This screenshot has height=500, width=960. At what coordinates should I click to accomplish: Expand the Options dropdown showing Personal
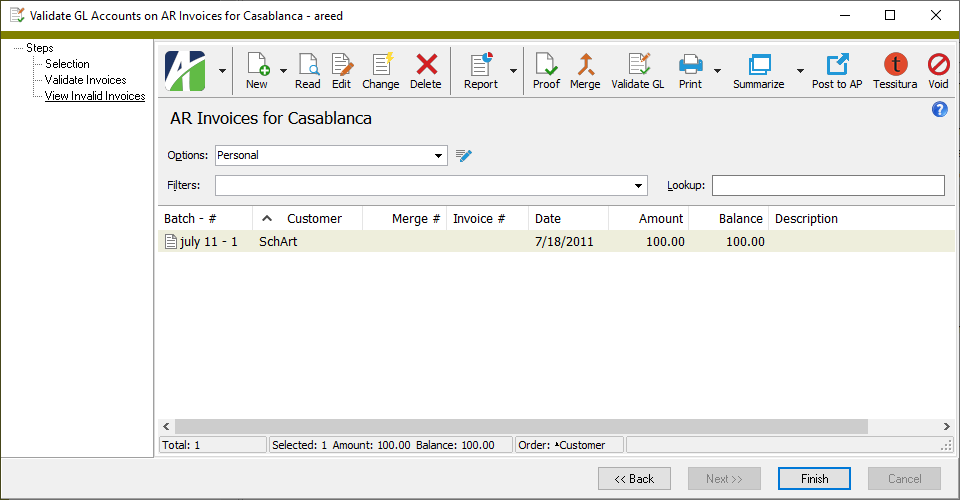[x=439, y=156]
